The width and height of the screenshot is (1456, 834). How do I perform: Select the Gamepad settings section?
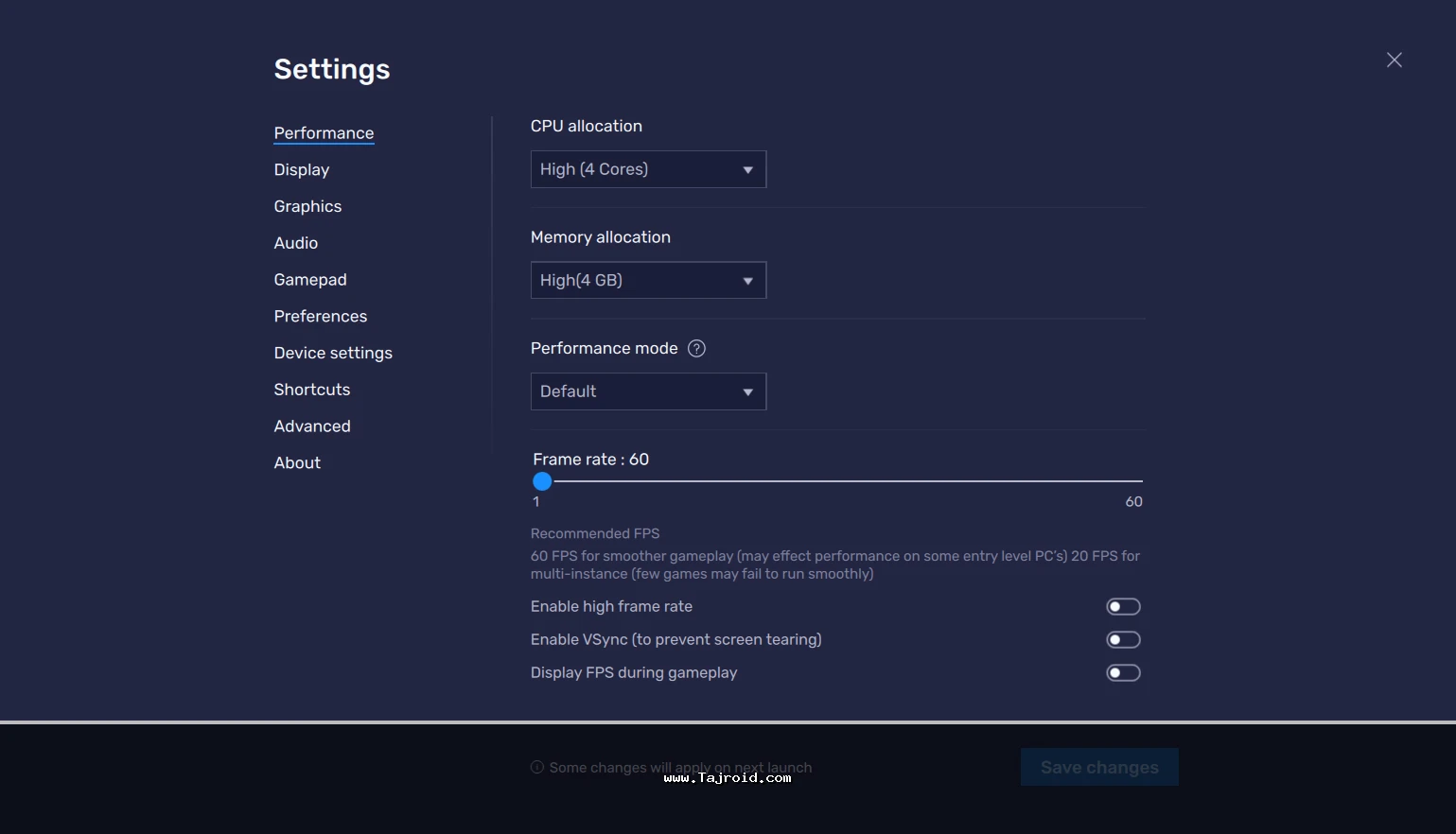click(310, 280)
